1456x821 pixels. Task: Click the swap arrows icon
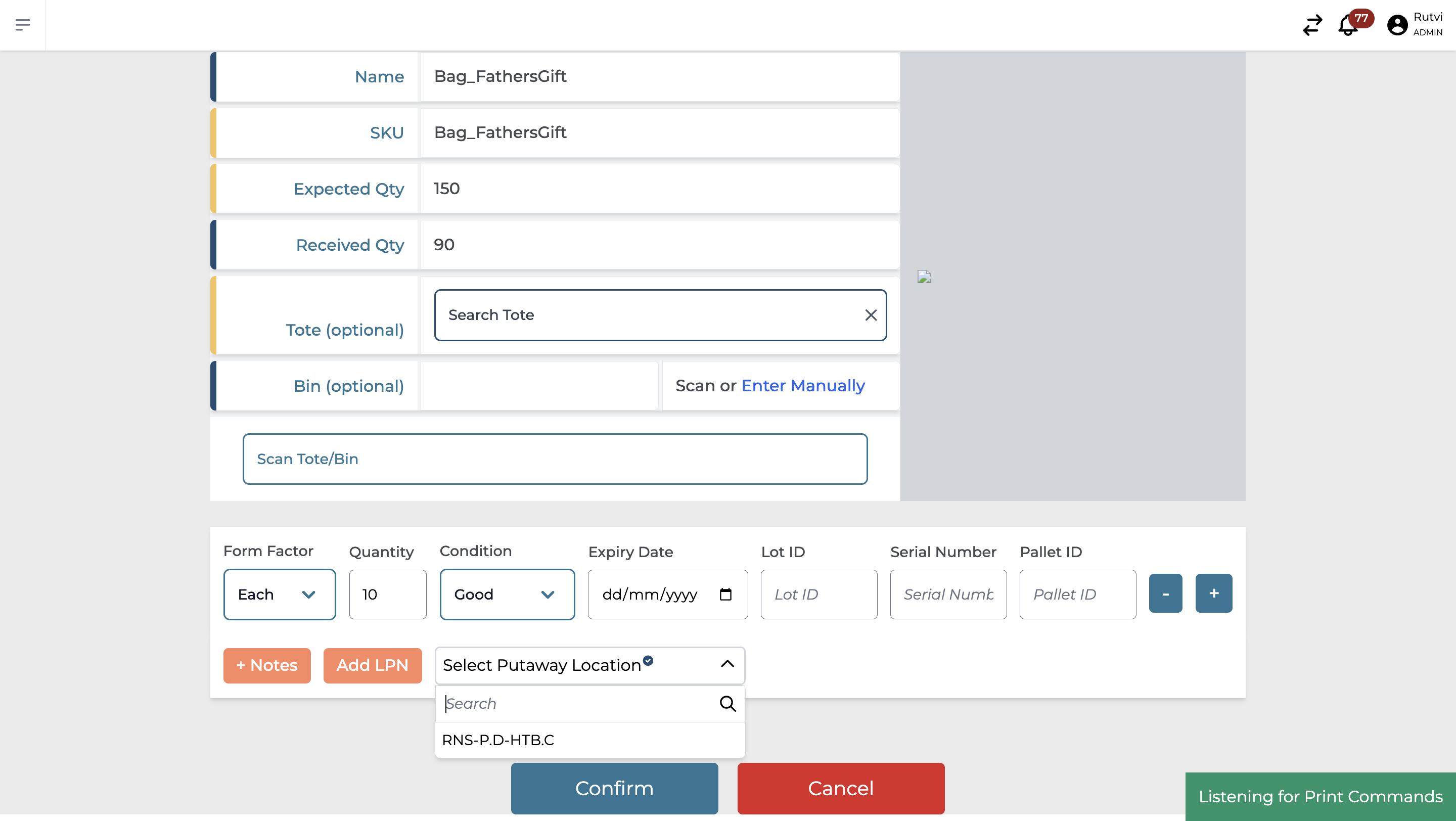click(x=1312, y=25)
